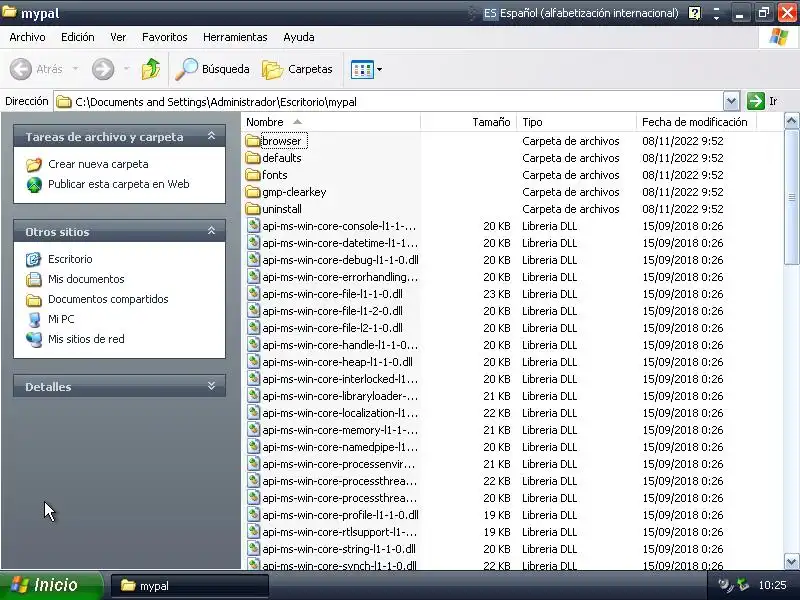Sort by Tamaño column header

coord(468,122)
